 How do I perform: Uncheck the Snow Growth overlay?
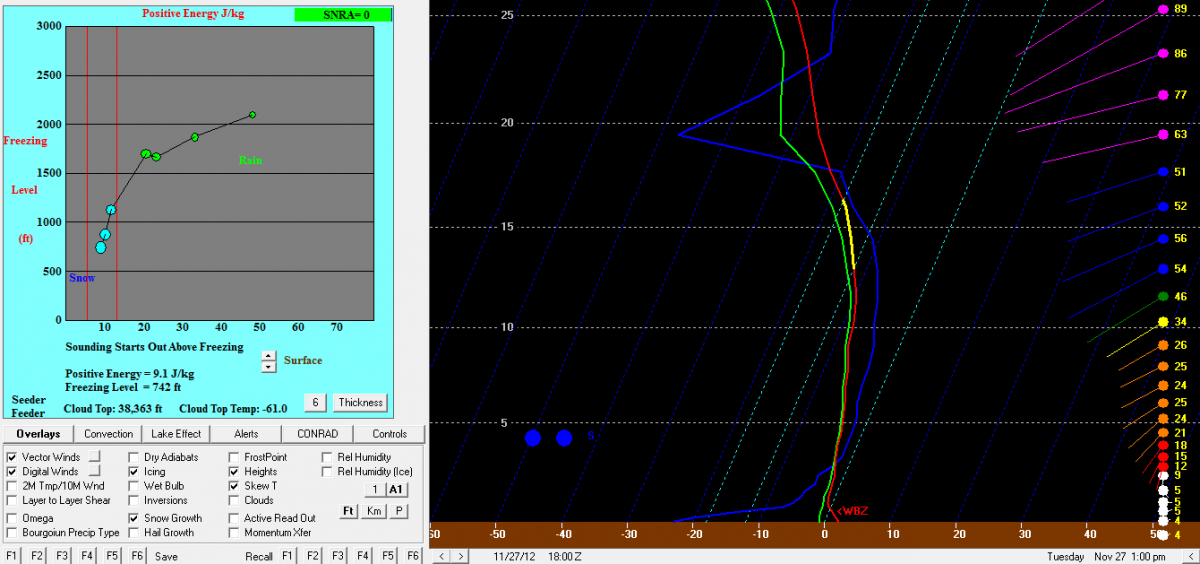(x=134, y=518)
